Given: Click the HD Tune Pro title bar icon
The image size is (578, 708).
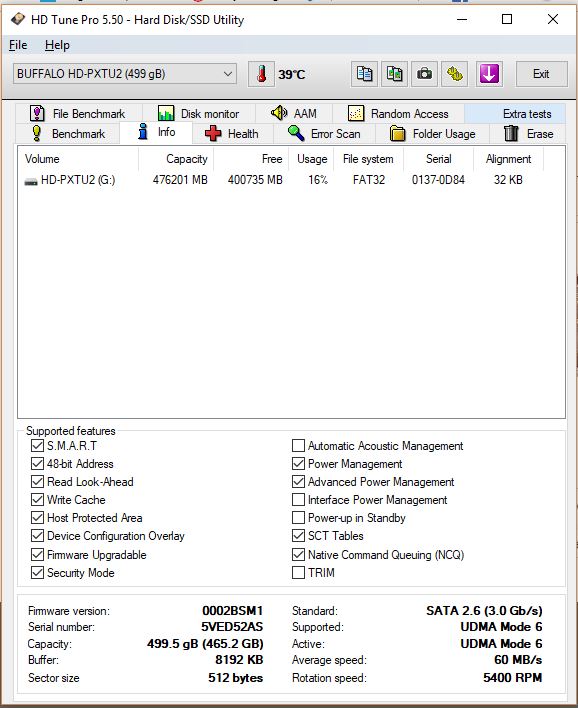Looking at the screenshot, I should (x=18, y=19).
